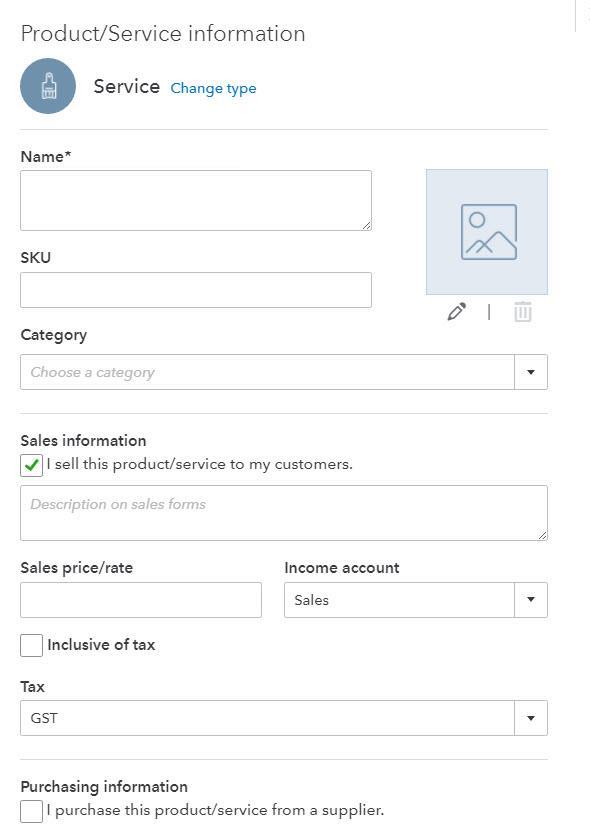Uncheck I sell this product/service checkbox
Viewport: 590px width, 840px height.
click(32, 466)
